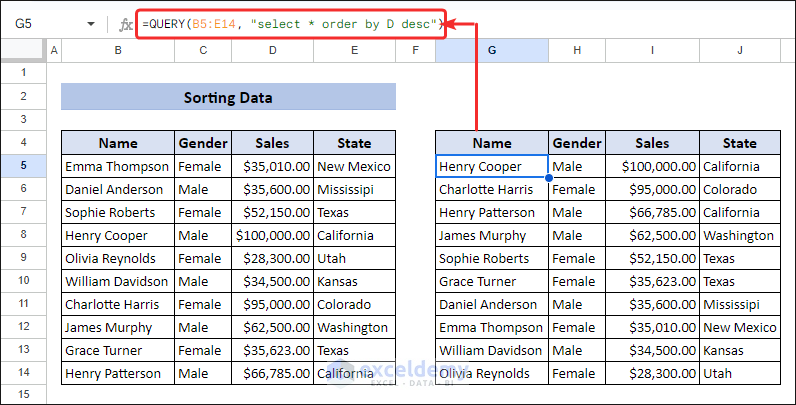Select row 5 header
Image resolution: width=796 pixels, height=405 pixels.
pyautogui.click(x=23, y=166)
